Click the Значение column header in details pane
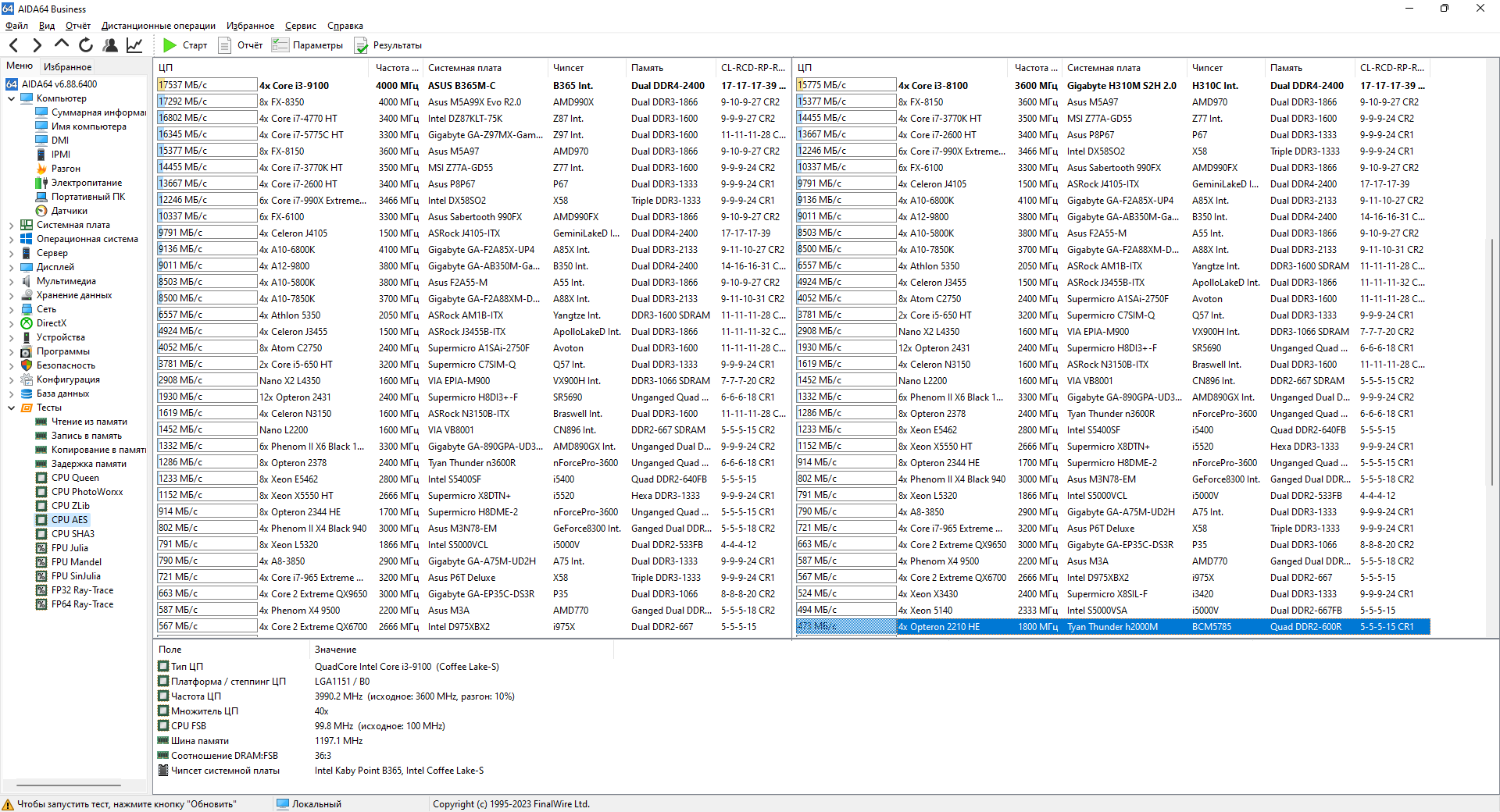Screen dimensions: 1500x812 462,650
